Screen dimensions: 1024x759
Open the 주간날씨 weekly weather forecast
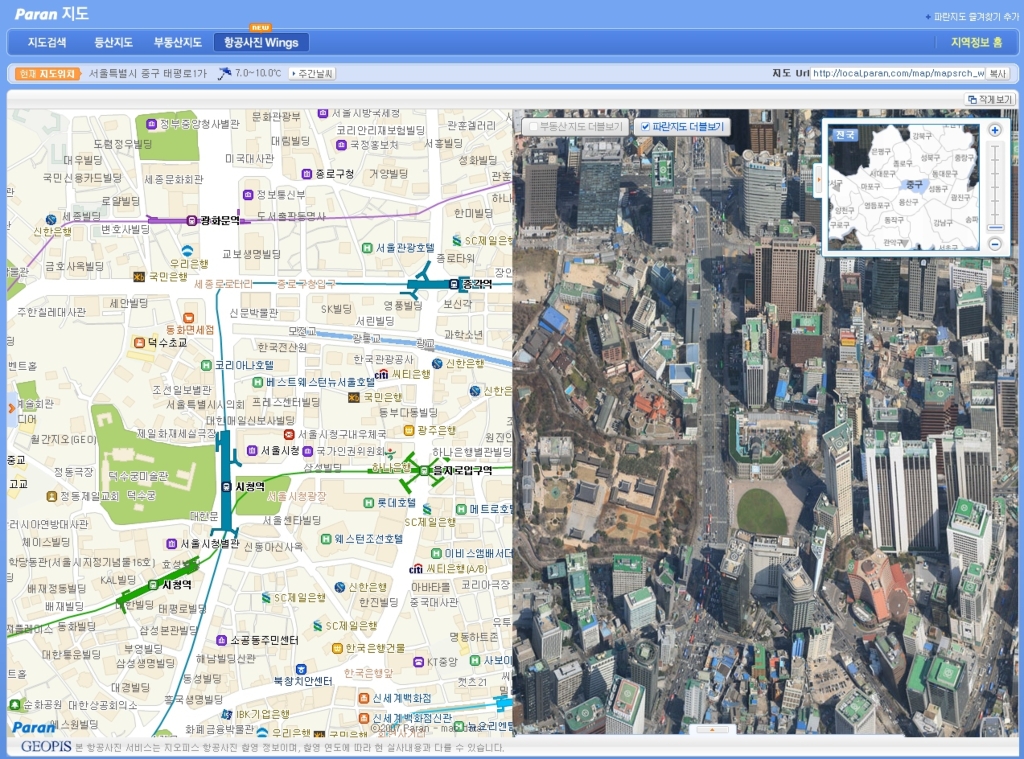pos(313,74)
